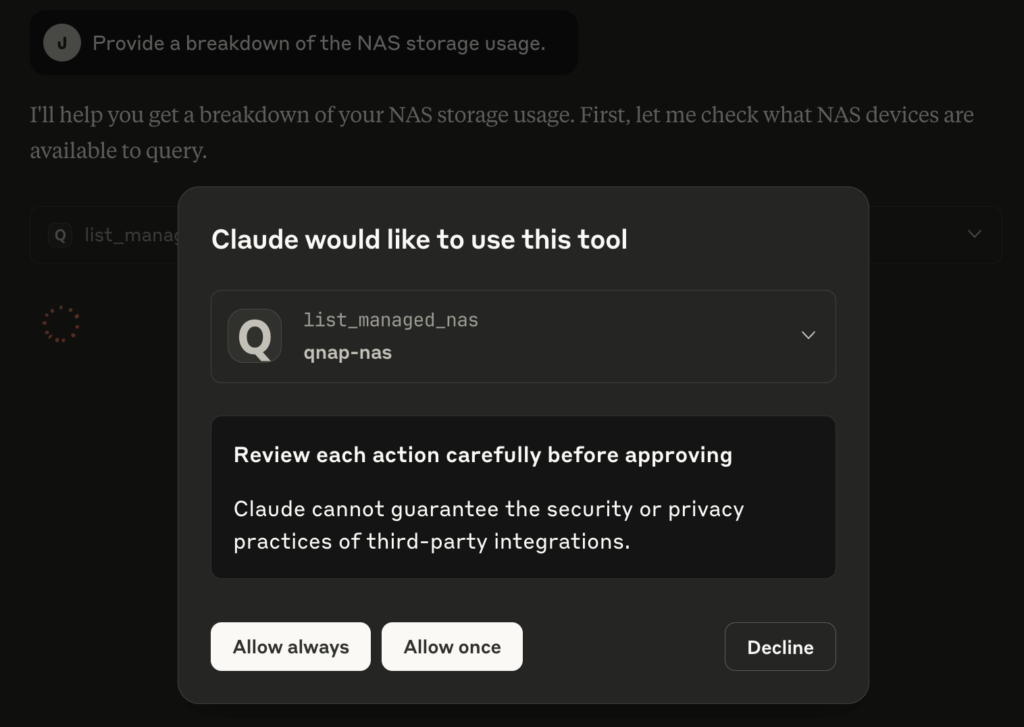Viewport: 1024px width, 727px height.
Task: Expand the list_managed_nas tool details chevron
Action: tap(808, 335)
